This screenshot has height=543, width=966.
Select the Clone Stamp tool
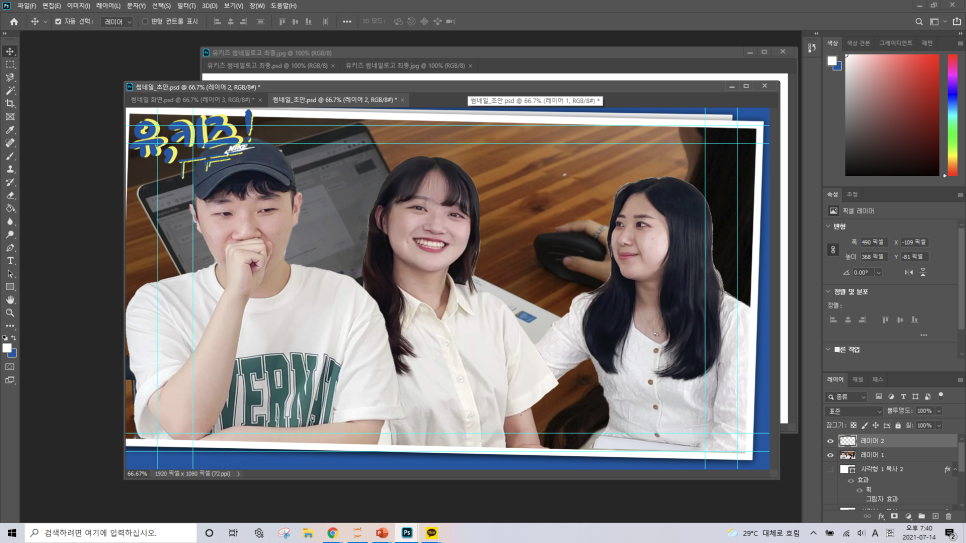pos(10,169)
